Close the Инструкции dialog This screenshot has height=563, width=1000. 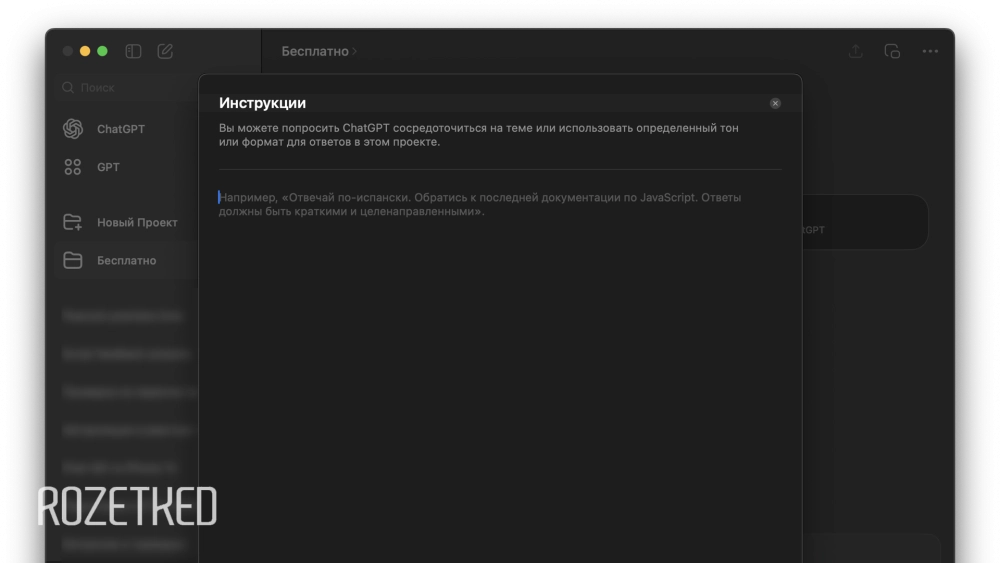(x=775, y=103)
